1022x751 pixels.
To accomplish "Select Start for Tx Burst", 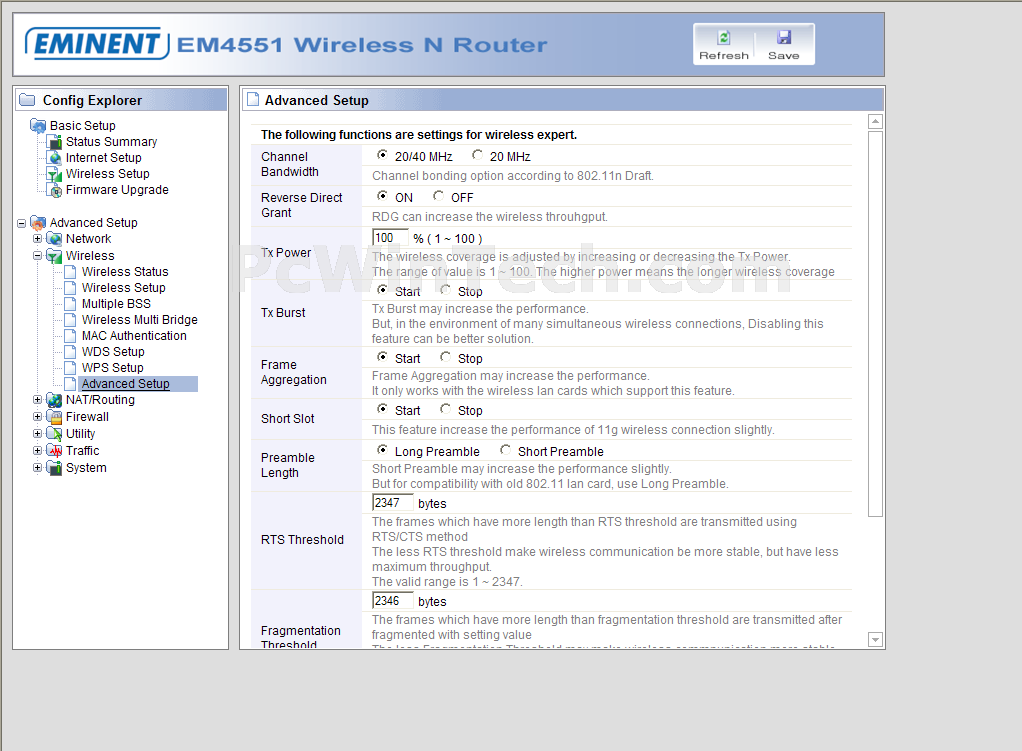I will click(x=382, y=290).
